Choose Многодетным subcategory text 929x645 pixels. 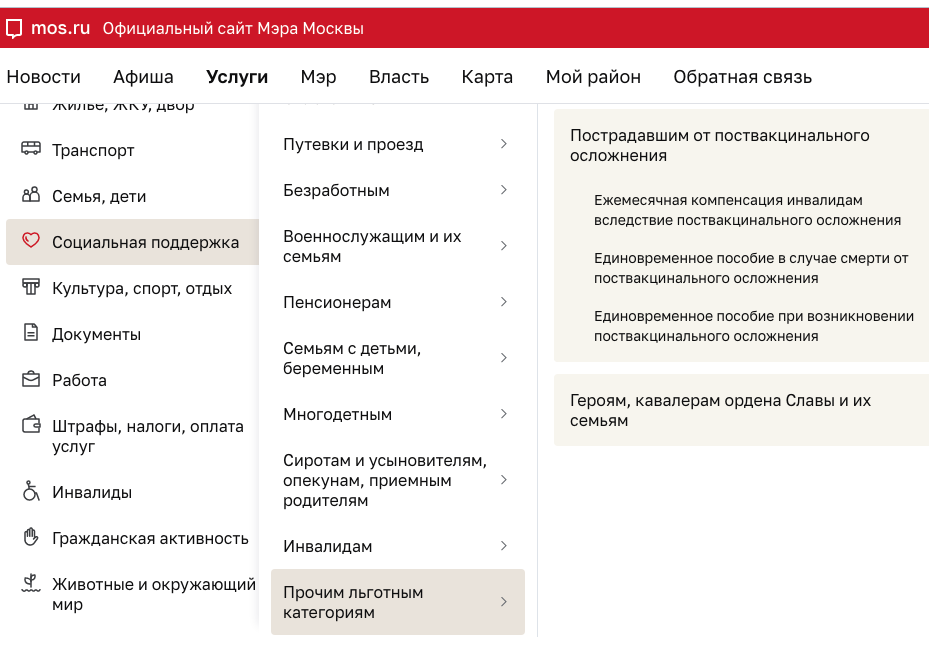coord(337,414)
